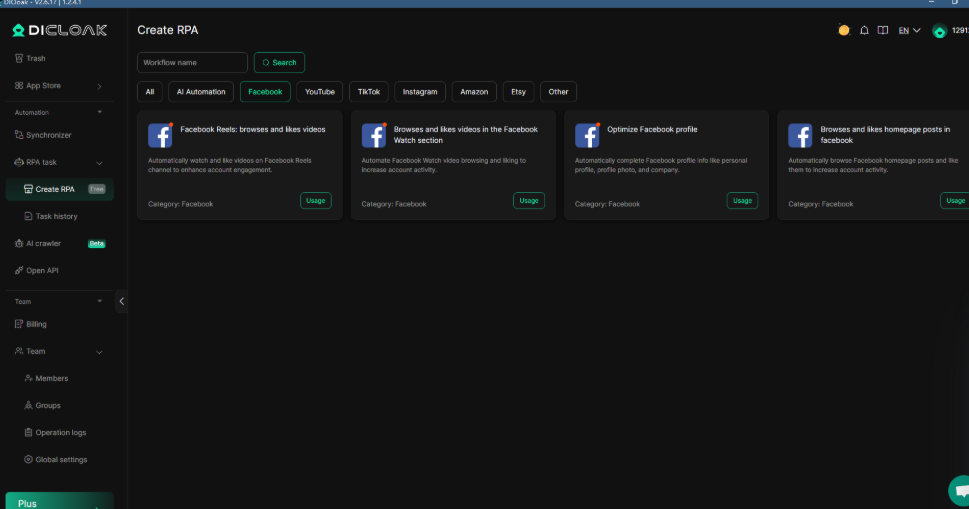Collapse the Team submenu chevron
Viewport: 969px width, 509px height.
(x=99, y=352)
